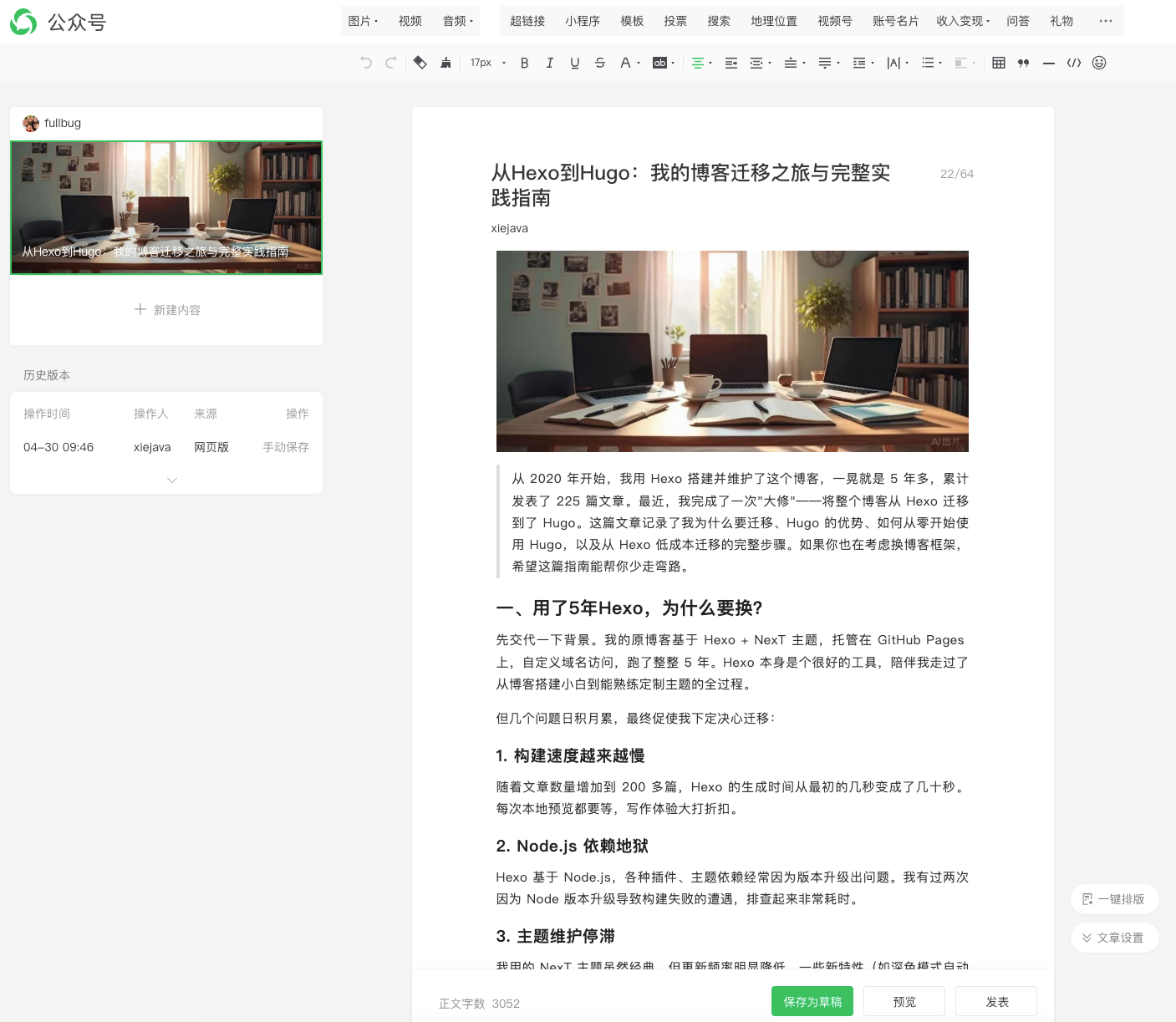This screenshot has width=1176, height=1022.
Task: Apply strikethrough formatting
Action: coord(600,63)
